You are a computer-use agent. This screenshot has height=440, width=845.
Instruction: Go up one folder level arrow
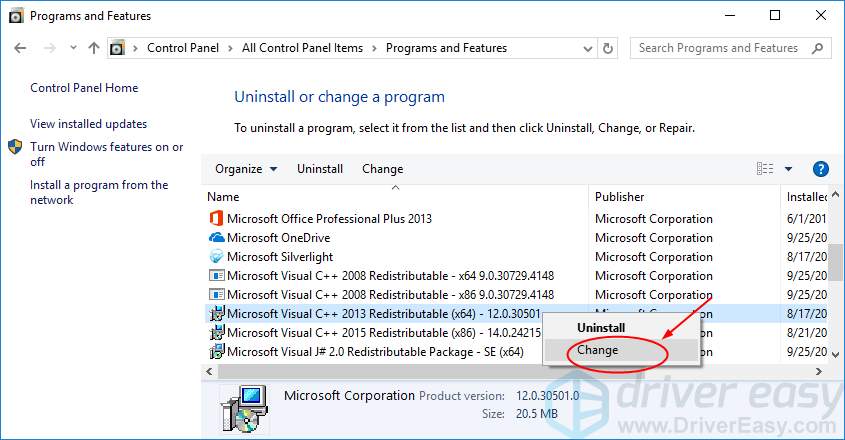pyautogui.click(x=94, y=48)
